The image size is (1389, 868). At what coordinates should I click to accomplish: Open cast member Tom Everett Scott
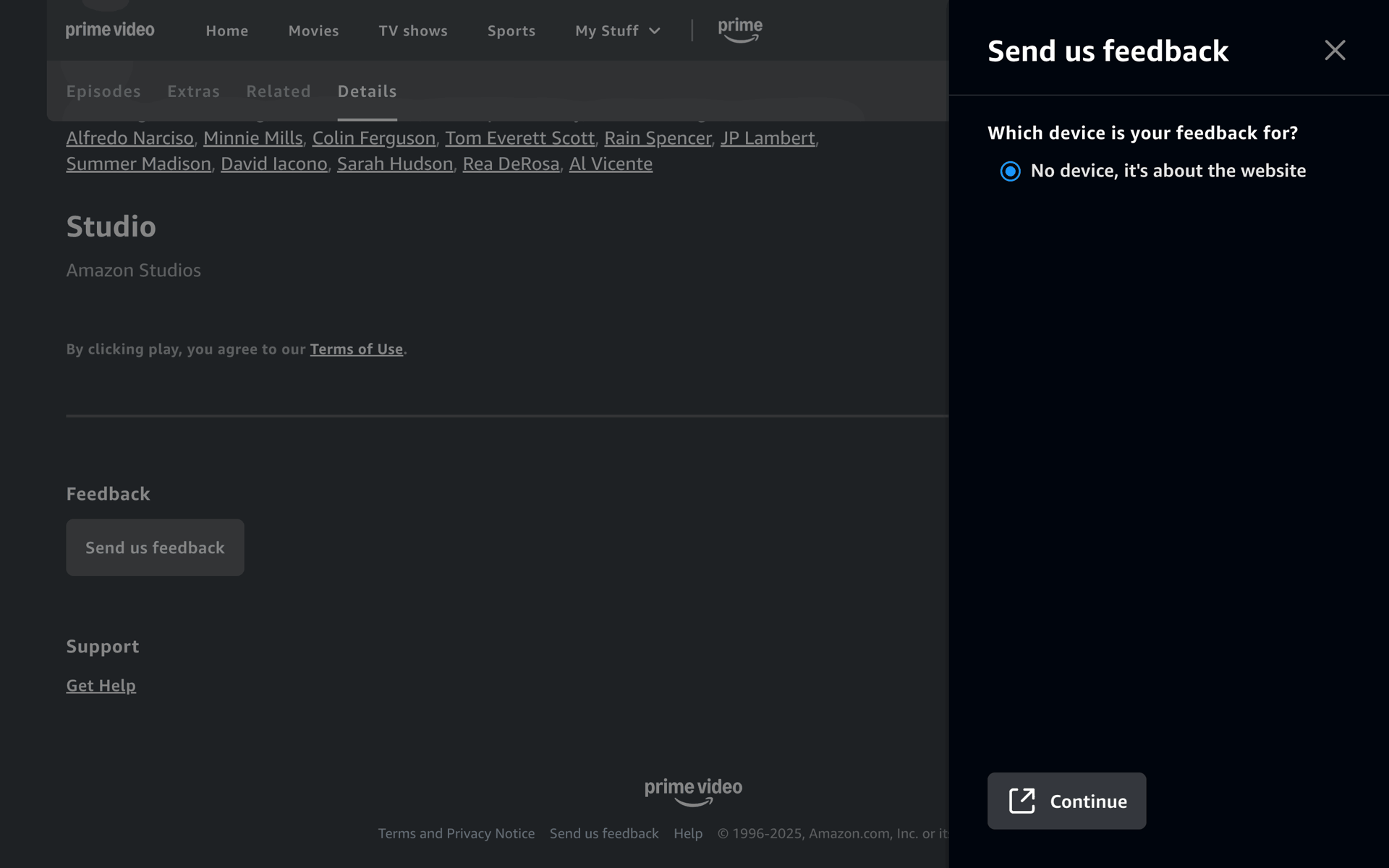pyautogui.click(x=519, y=137)
